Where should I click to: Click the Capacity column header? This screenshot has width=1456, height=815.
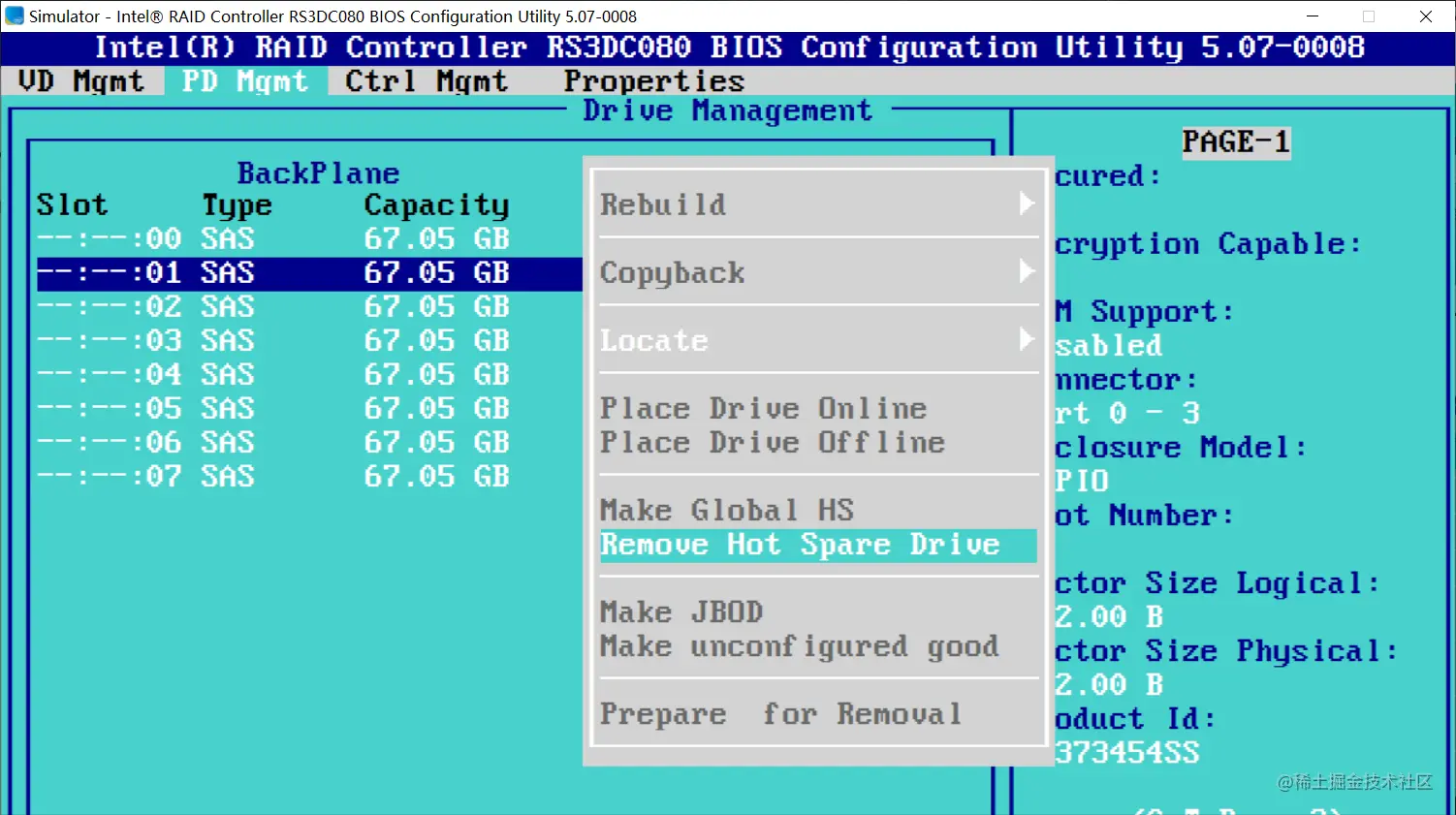click(436, 206)
